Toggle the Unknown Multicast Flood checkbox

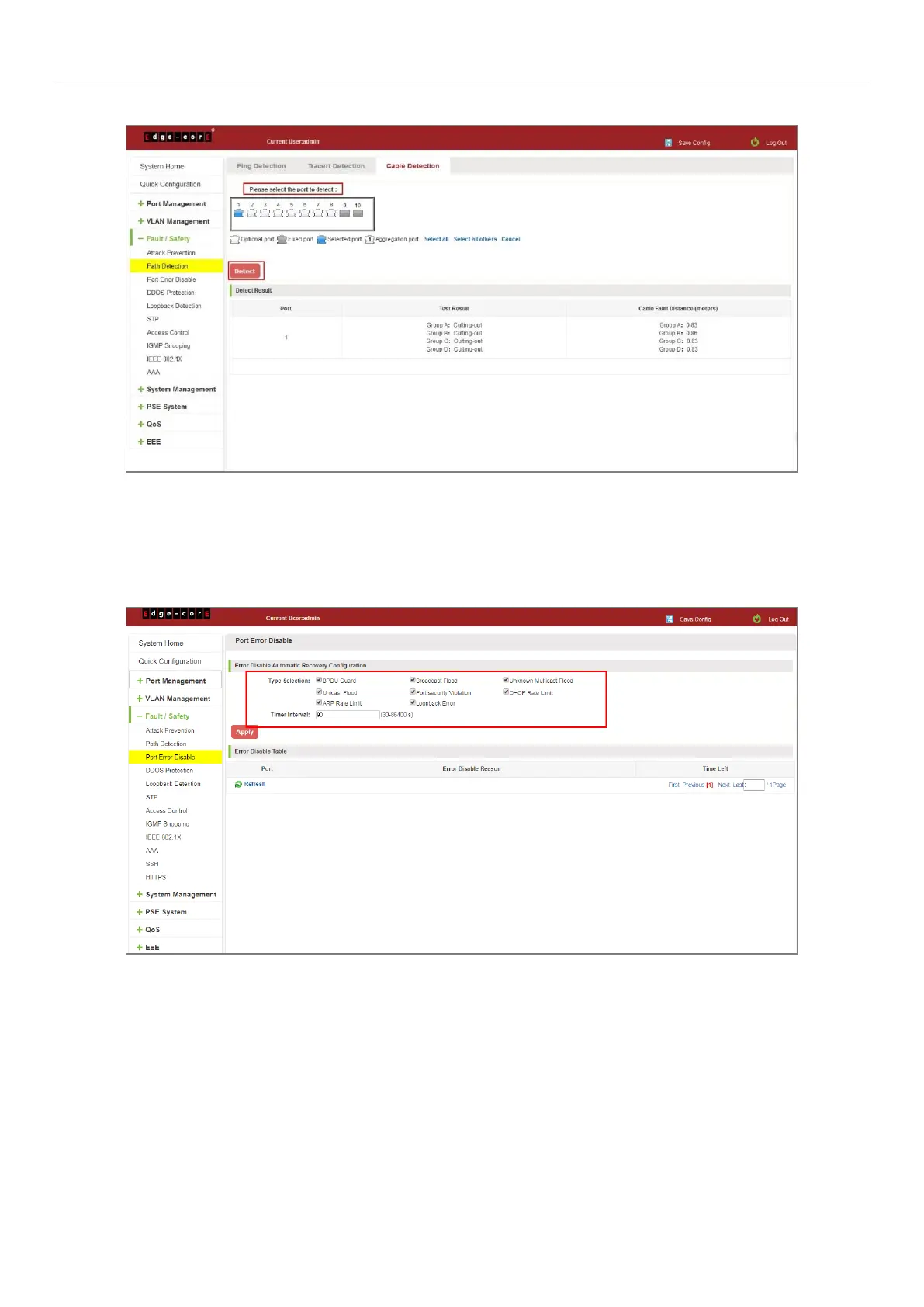pos(506,680)
